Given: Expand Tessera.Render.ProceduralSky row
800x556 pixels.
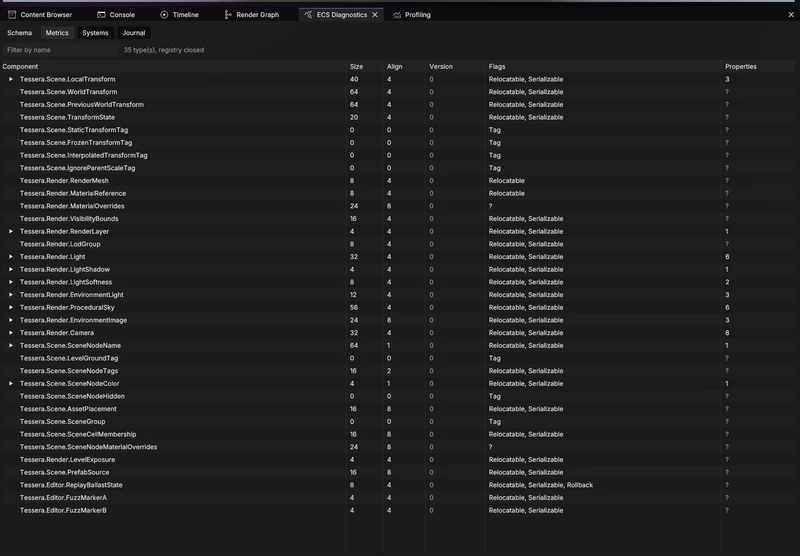Looking at the screenshot, I should point(11,308).
